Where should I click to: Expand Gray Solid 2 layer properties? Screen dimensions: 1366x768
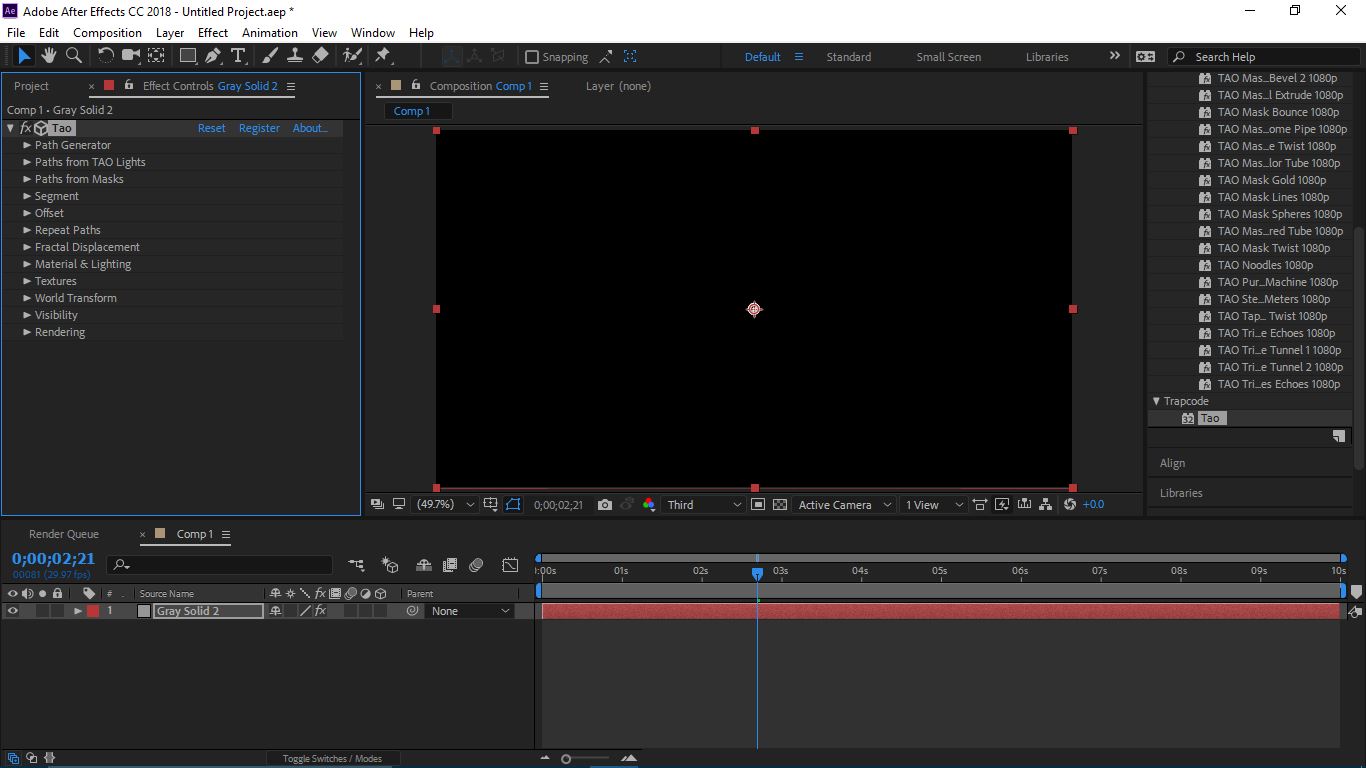coord(78,611)
